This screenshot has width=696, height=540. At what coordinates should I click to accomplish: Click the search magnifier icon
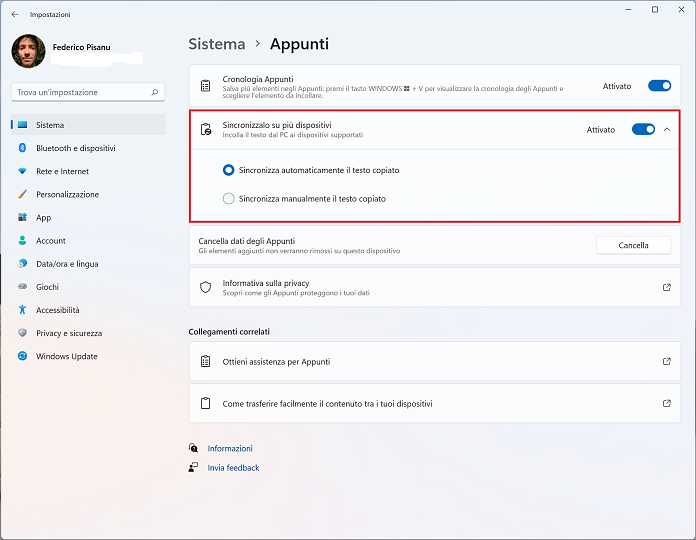[x=155, y=92]
